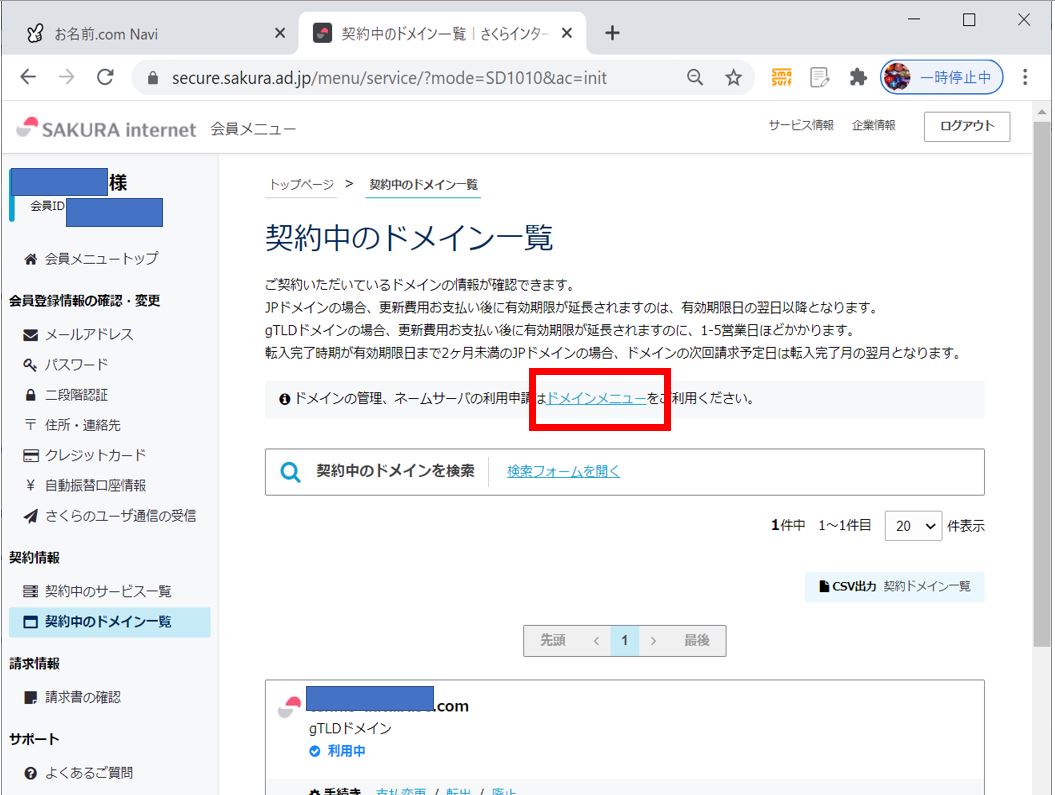Open メールアドレス settings in sidebar

(89, 334)
